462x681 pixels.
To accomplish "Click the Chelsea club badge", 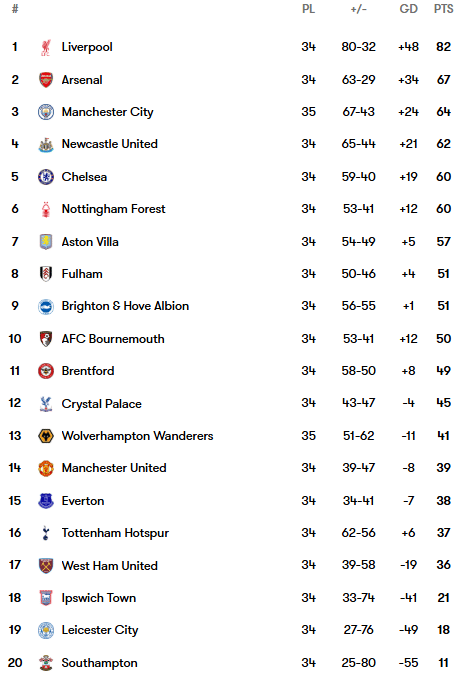I will tap(46, 177).
